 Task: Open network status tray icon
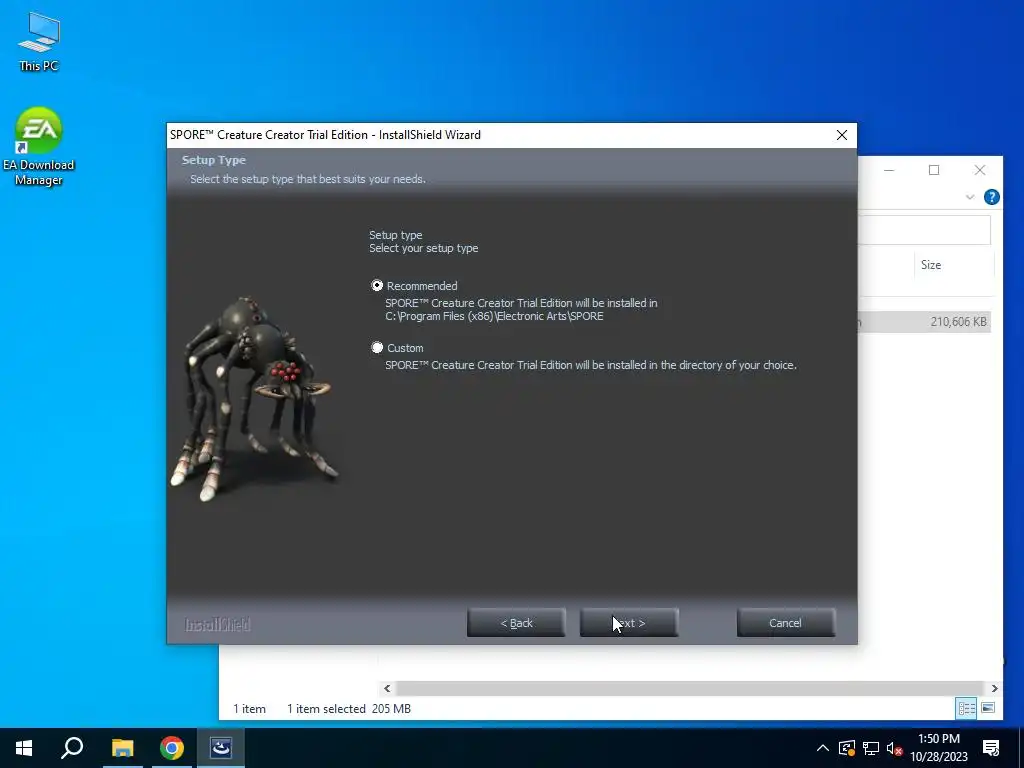pyautogui.click(x=871, y=748)
